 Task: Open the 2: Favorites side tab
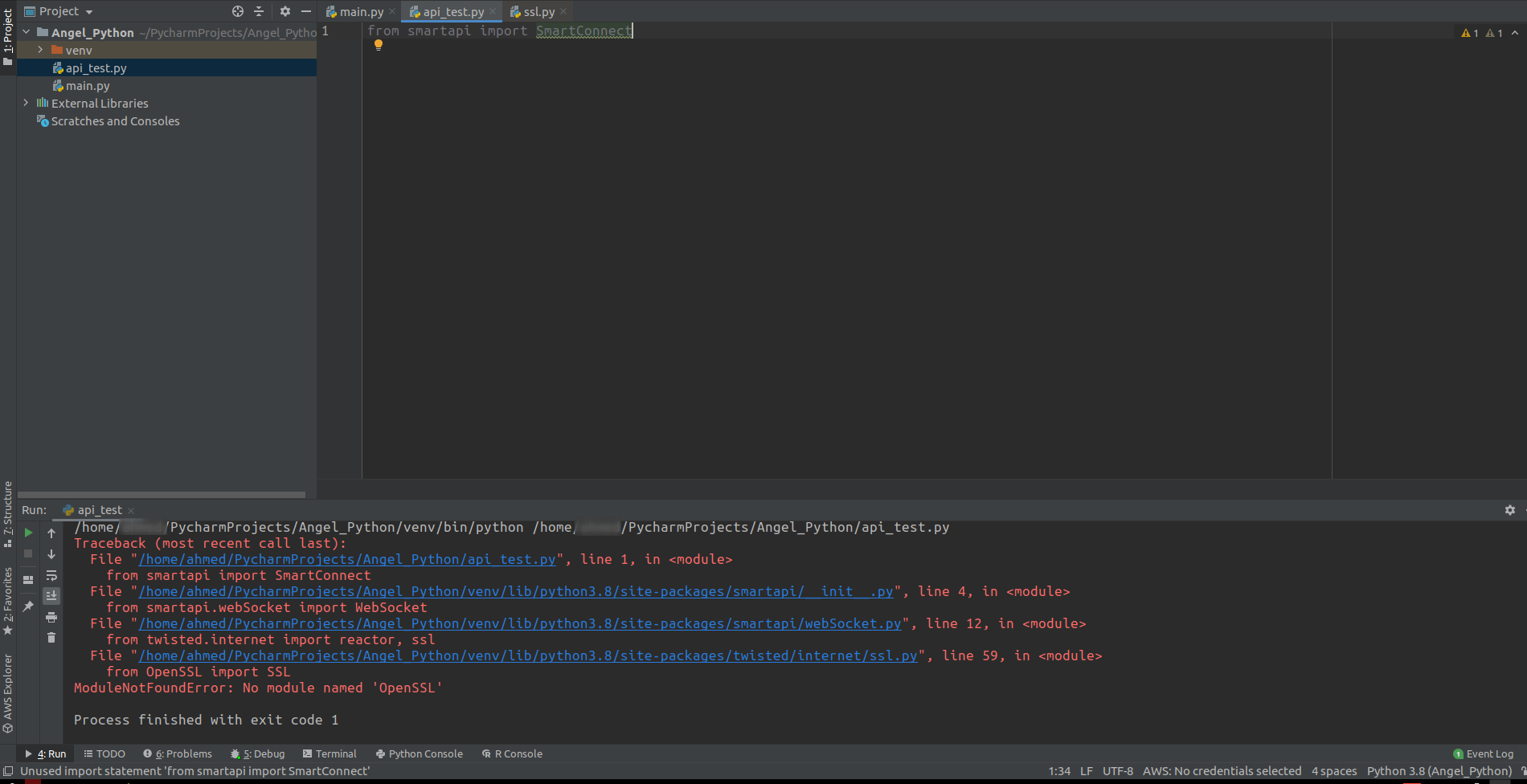pos(8,601)
